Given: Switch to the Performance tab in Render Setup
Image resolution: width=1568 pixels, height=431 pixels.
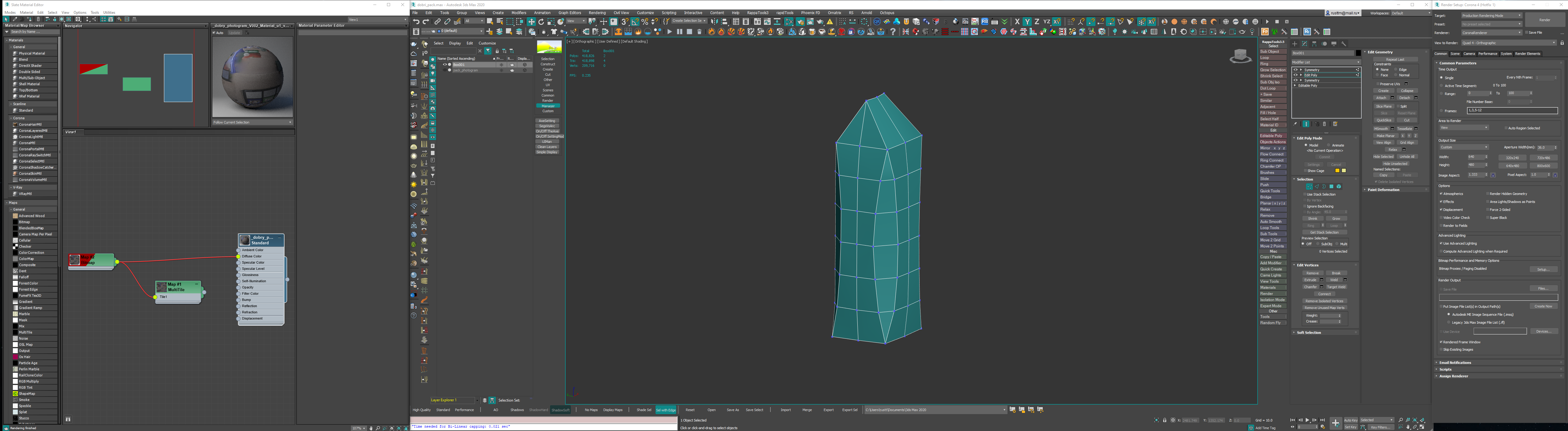Looking at the screenshot, I should [x=1488, y=54].
